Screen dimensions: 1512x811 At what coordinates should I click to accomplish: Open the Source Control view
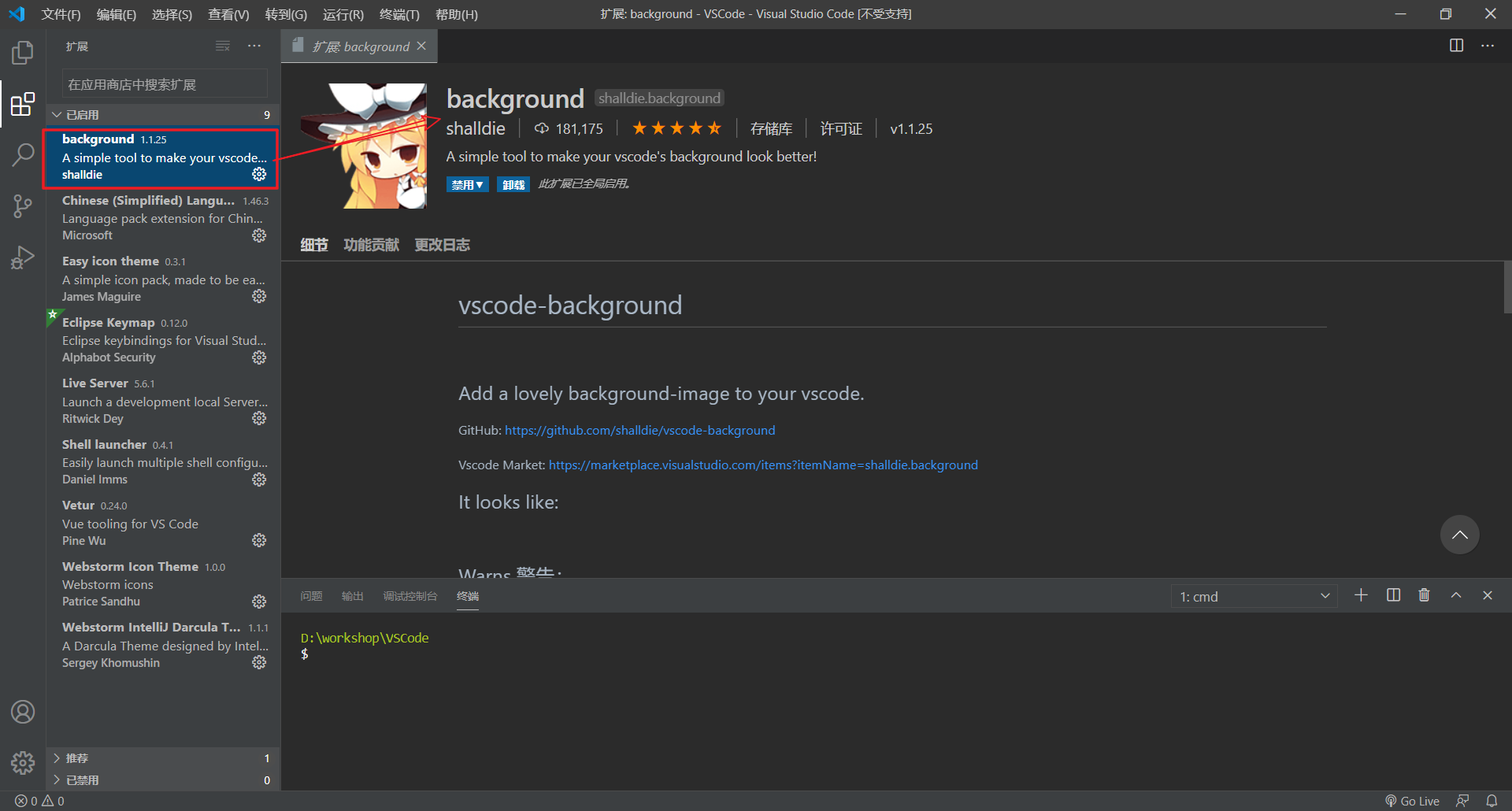coord(23,206)
